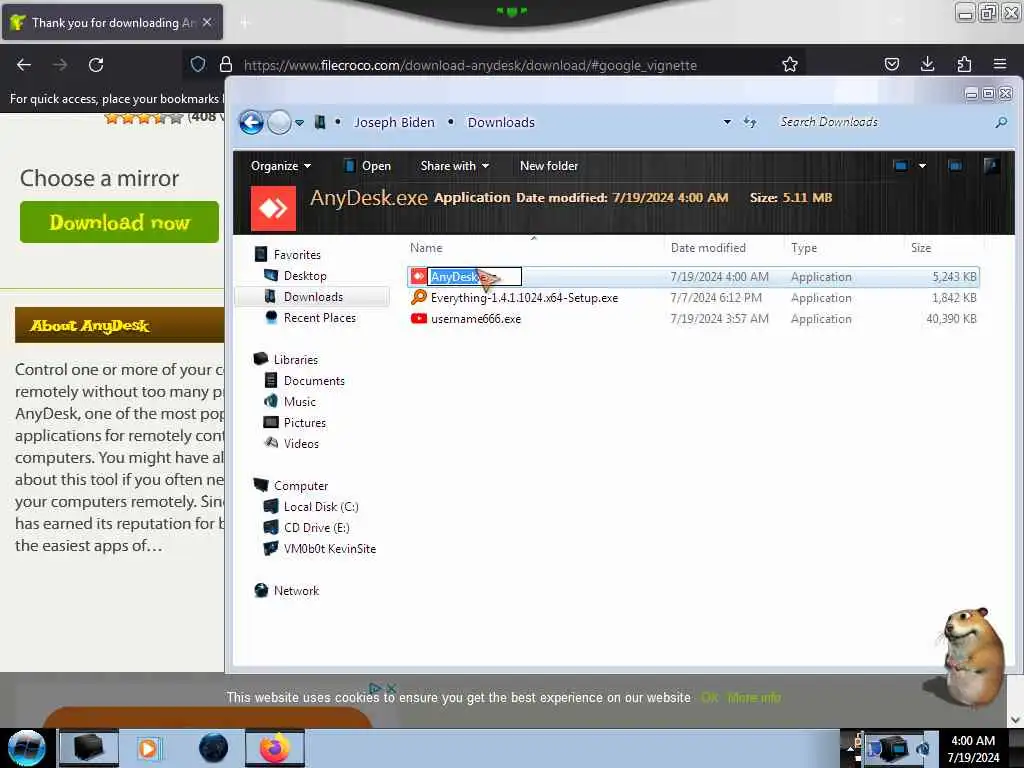Viewport: 1024px width, 768px height.
Task: Close the filecroco browser tab
Action: pyautogui.click(x=207, y=22)
